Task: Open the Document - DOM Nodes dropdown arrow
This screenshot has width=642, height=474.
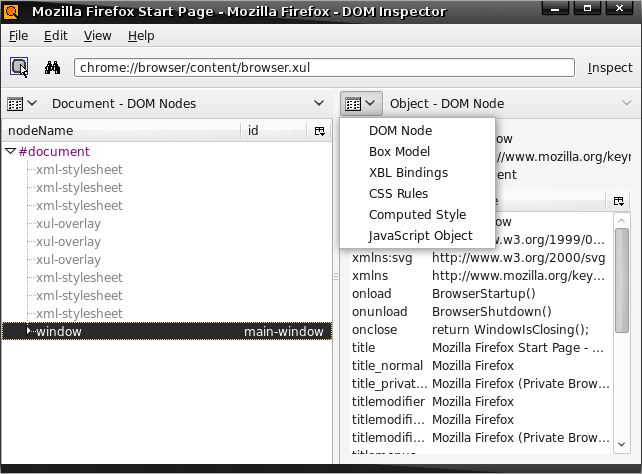Action: tap(319, 103)
